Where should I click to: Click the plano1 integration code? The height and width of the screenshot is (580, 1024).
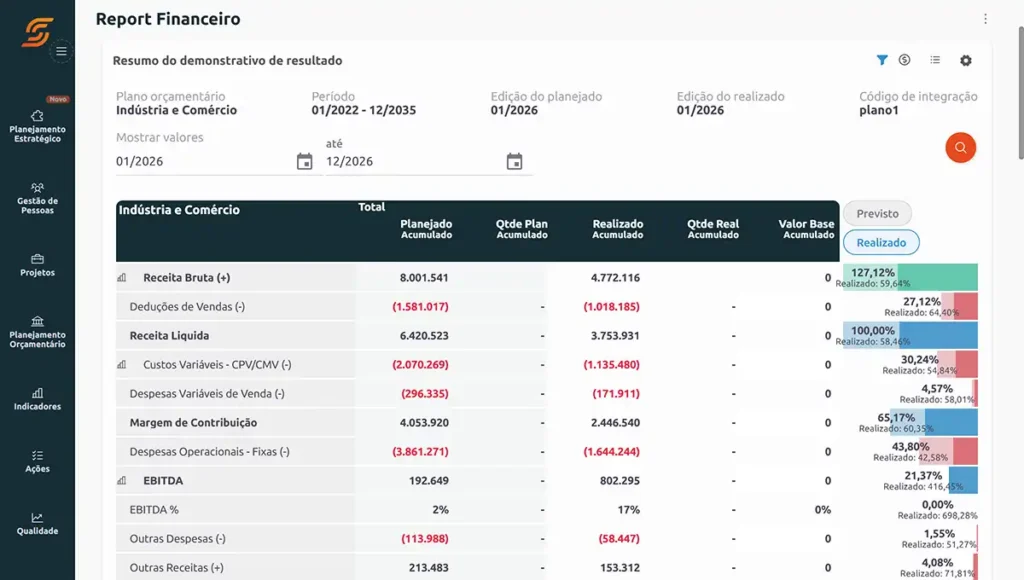879,110
